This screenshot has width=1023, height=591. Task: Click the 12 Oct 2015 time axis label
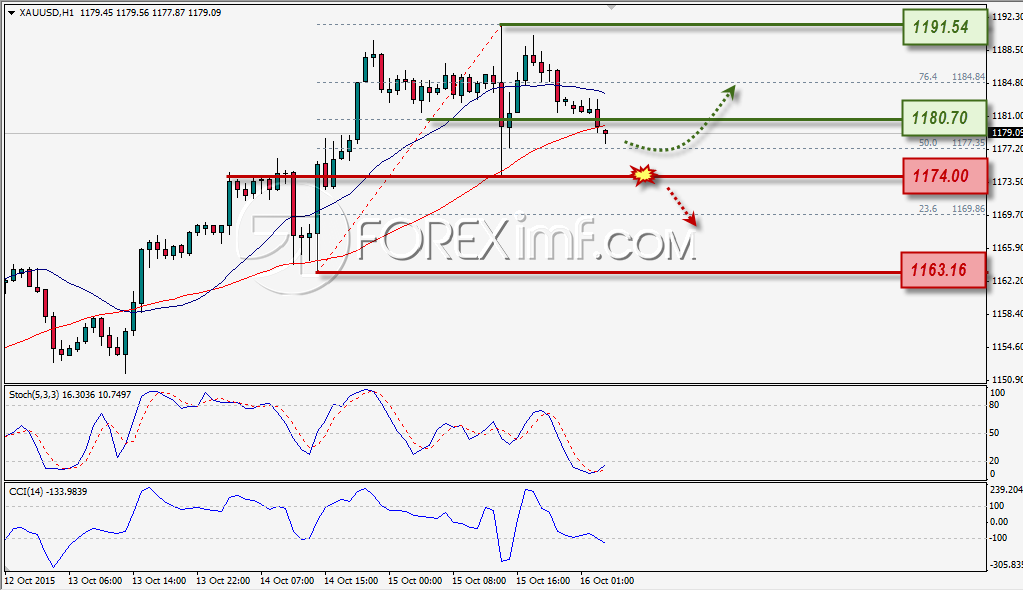pos(30,581)
